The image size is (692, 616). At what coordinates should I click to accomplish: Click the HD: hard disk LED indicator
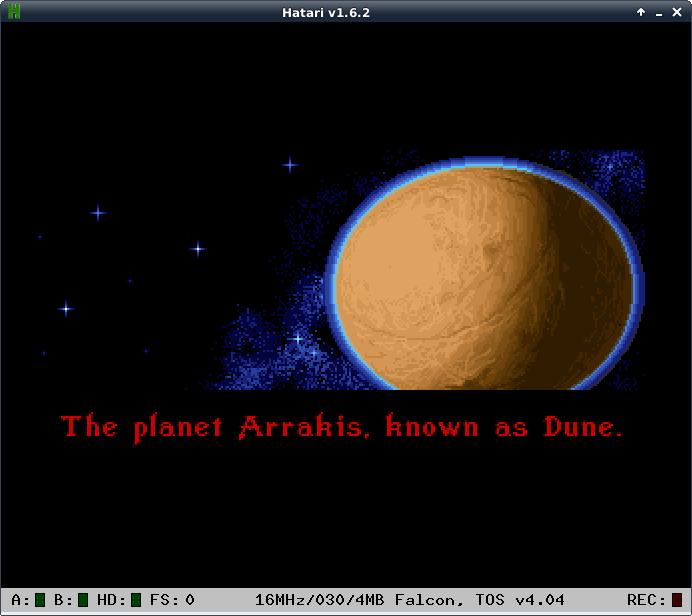click(136, 600)
